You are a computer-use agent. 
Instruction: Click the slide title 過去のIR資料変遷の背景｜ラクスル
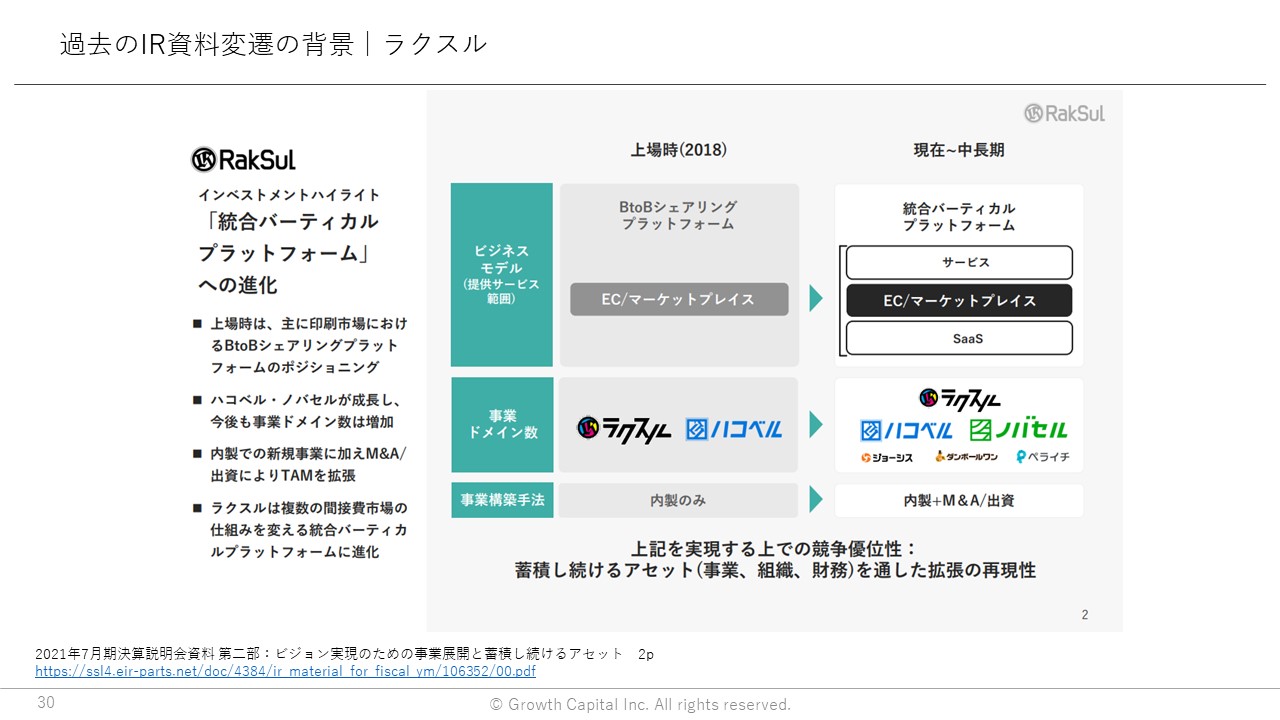pos(273,44)
